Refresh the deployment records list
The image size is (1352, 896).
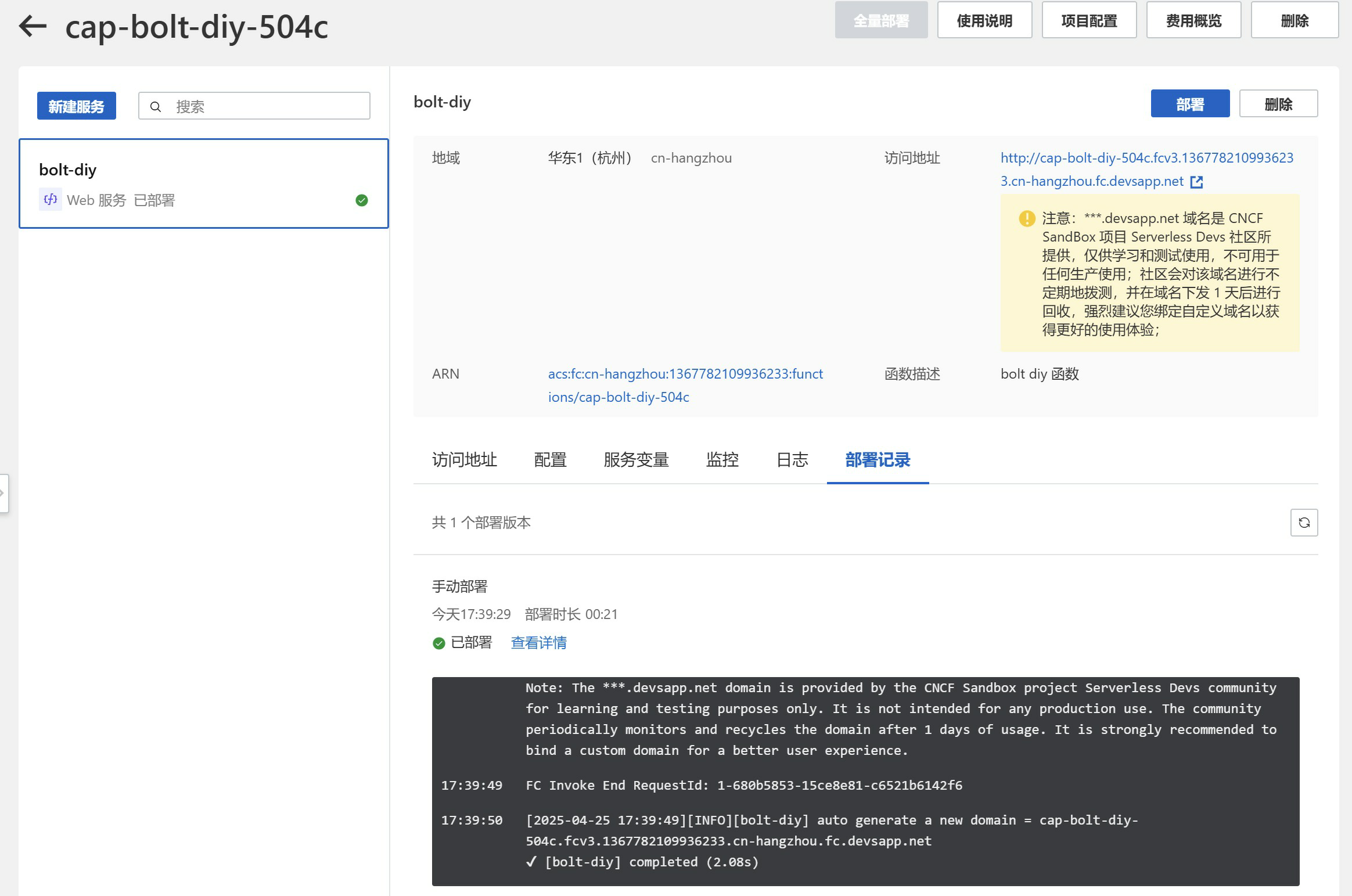click(x=1304, y=523)
